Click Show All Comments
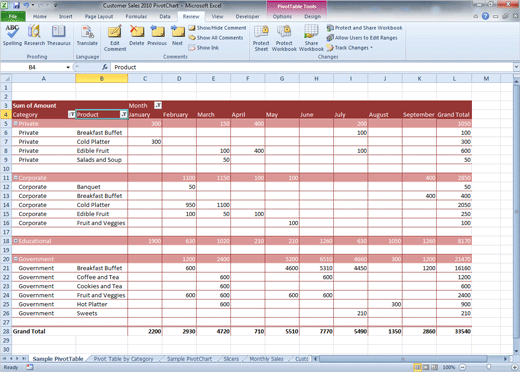The width and height of the screenshot is (520, 372). coord(216,38)
